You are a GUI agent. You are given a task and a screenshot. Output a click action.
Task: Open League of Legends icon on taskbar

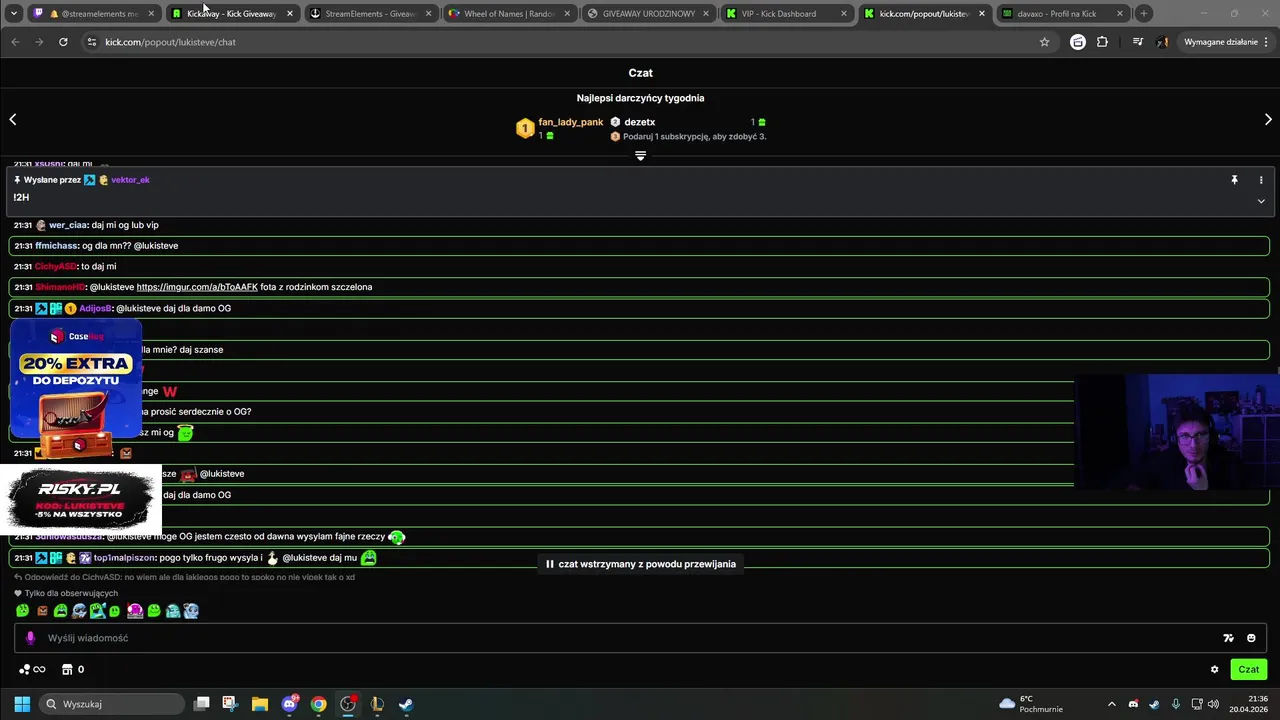pyautogui.click(x=377, y=704)
